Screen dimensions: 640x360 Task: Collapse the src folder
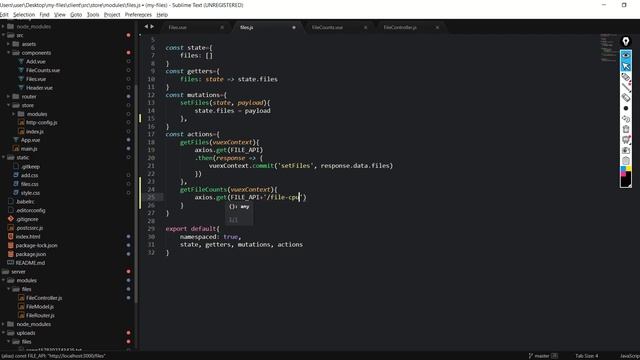pyautogui.click(x=3, y=36)
